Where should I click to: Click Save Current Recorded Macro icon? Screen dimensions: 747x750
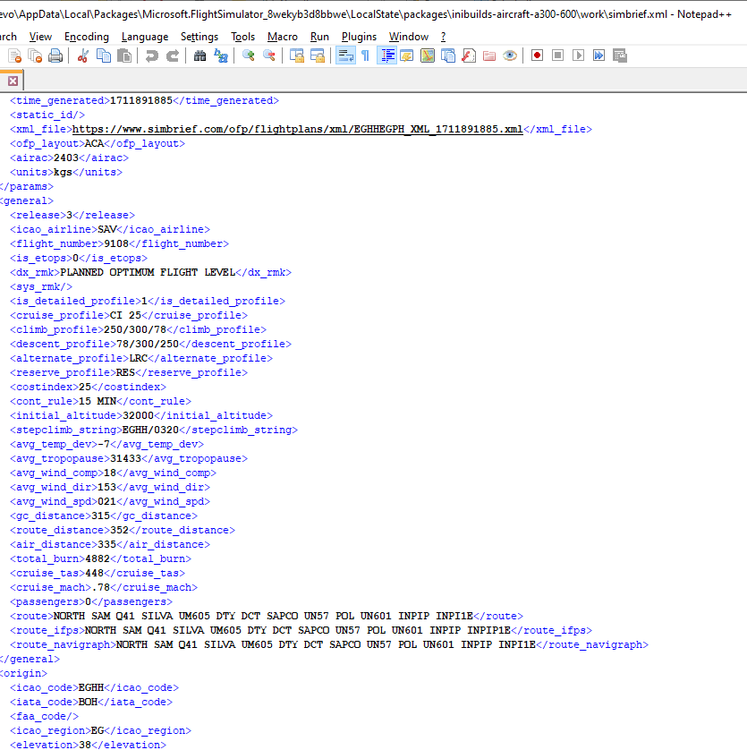[620, 55]
